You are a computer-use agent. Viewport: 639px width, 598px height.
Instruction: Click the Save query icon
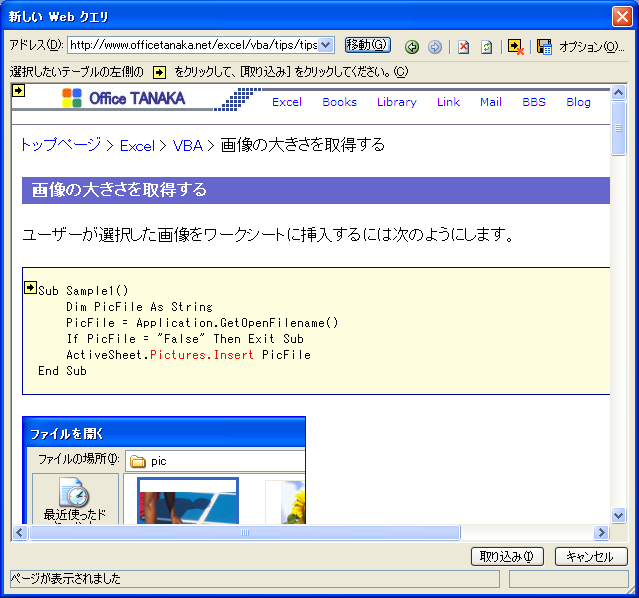544,47
